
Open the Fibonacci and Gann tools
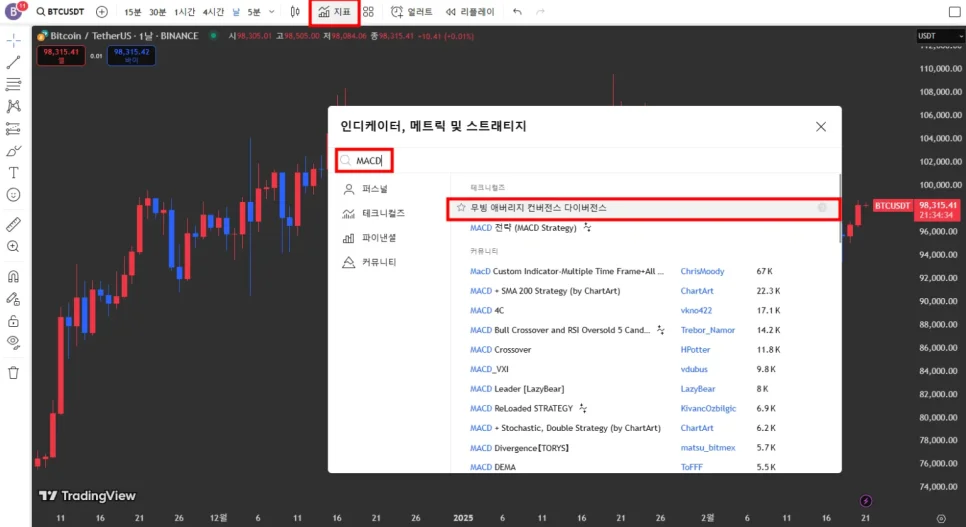coord(14,84)
